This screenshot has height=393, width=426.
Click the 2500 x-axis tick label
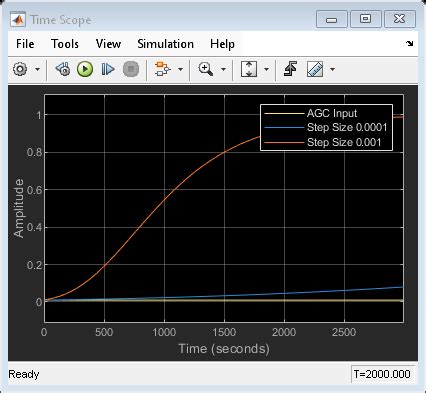click(x=344, y=332)
